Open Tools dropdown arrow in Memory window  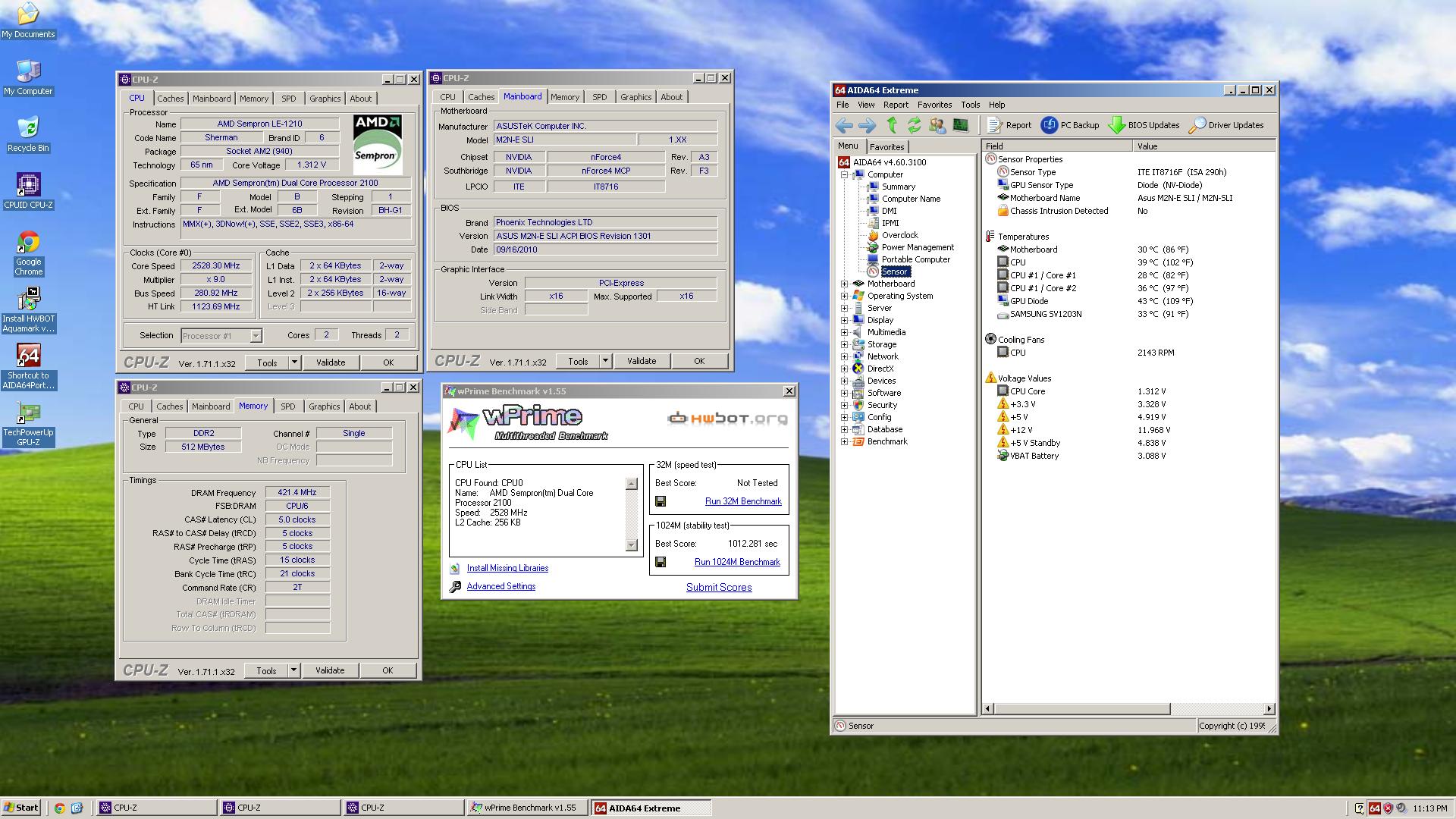293,670
